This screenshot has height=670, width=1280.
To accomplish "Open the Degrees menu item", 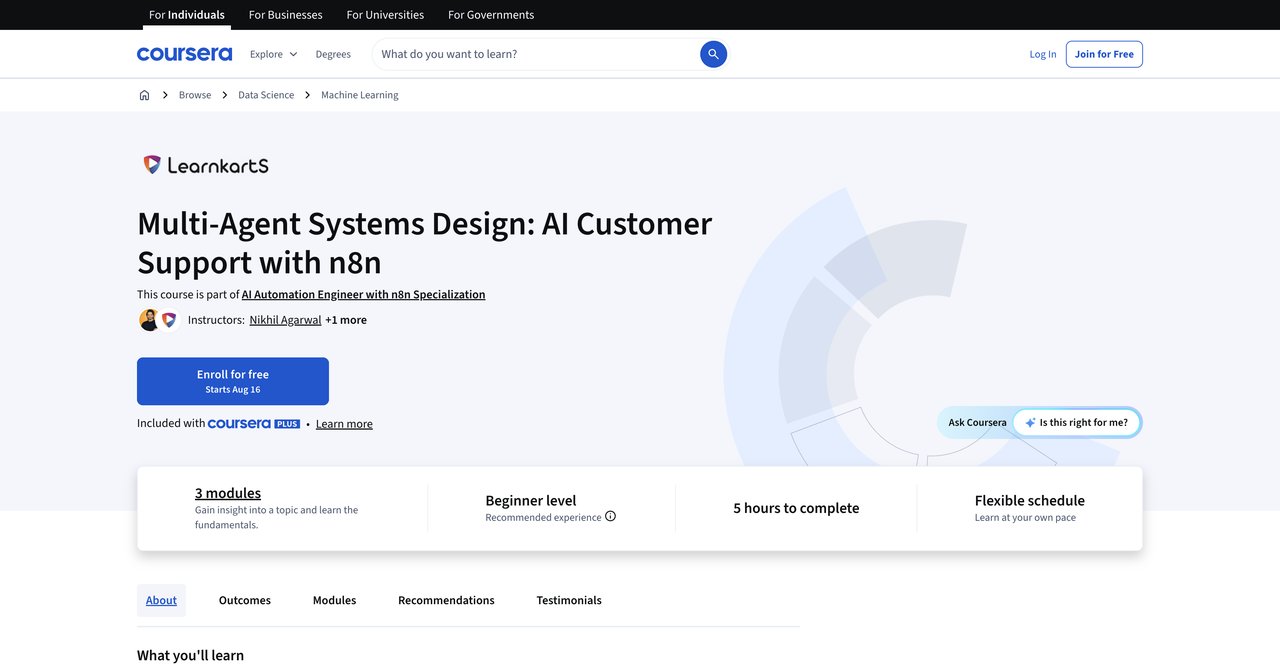I will click(333, 54).
